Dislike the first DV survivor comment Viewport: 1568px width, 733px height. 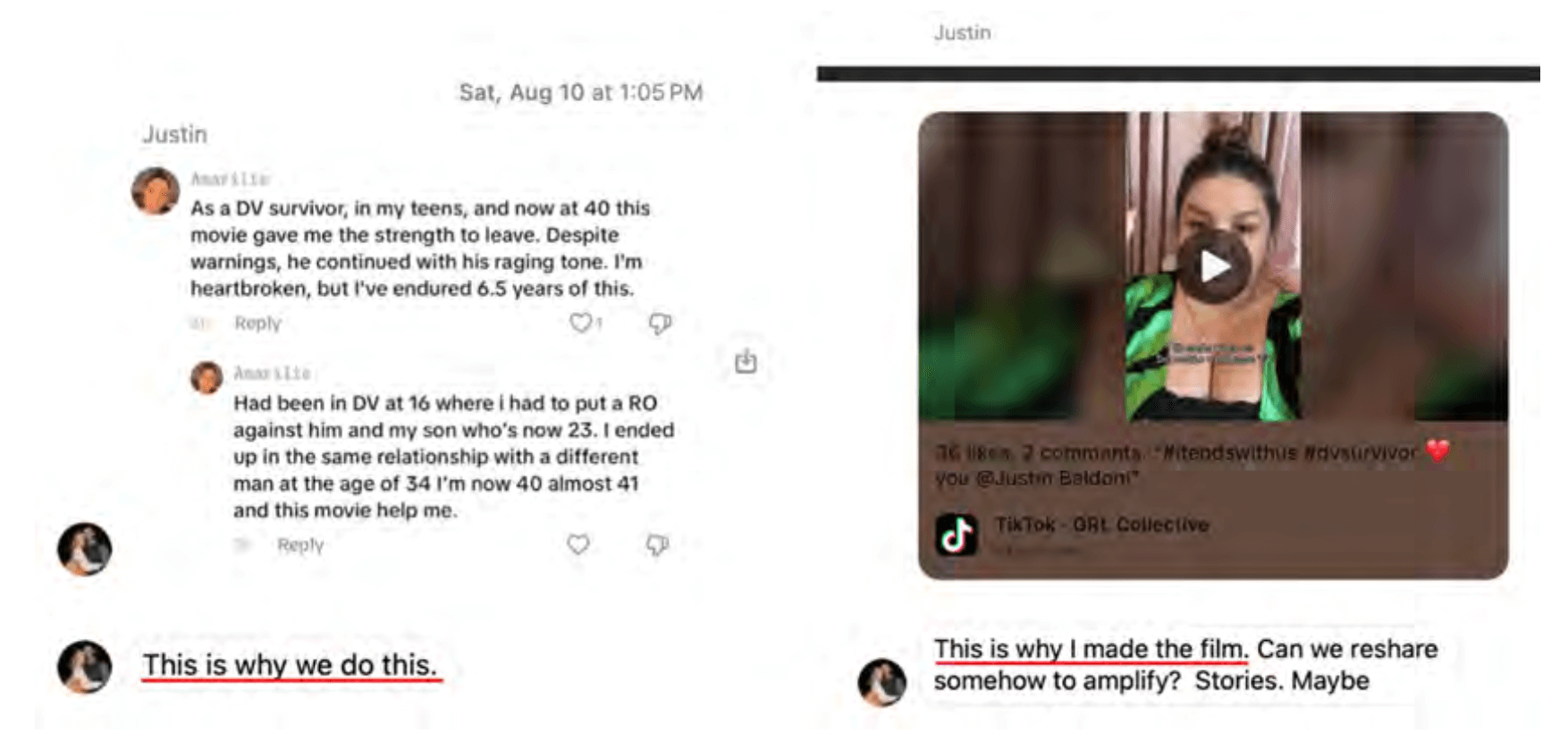[x=660, y=323]
